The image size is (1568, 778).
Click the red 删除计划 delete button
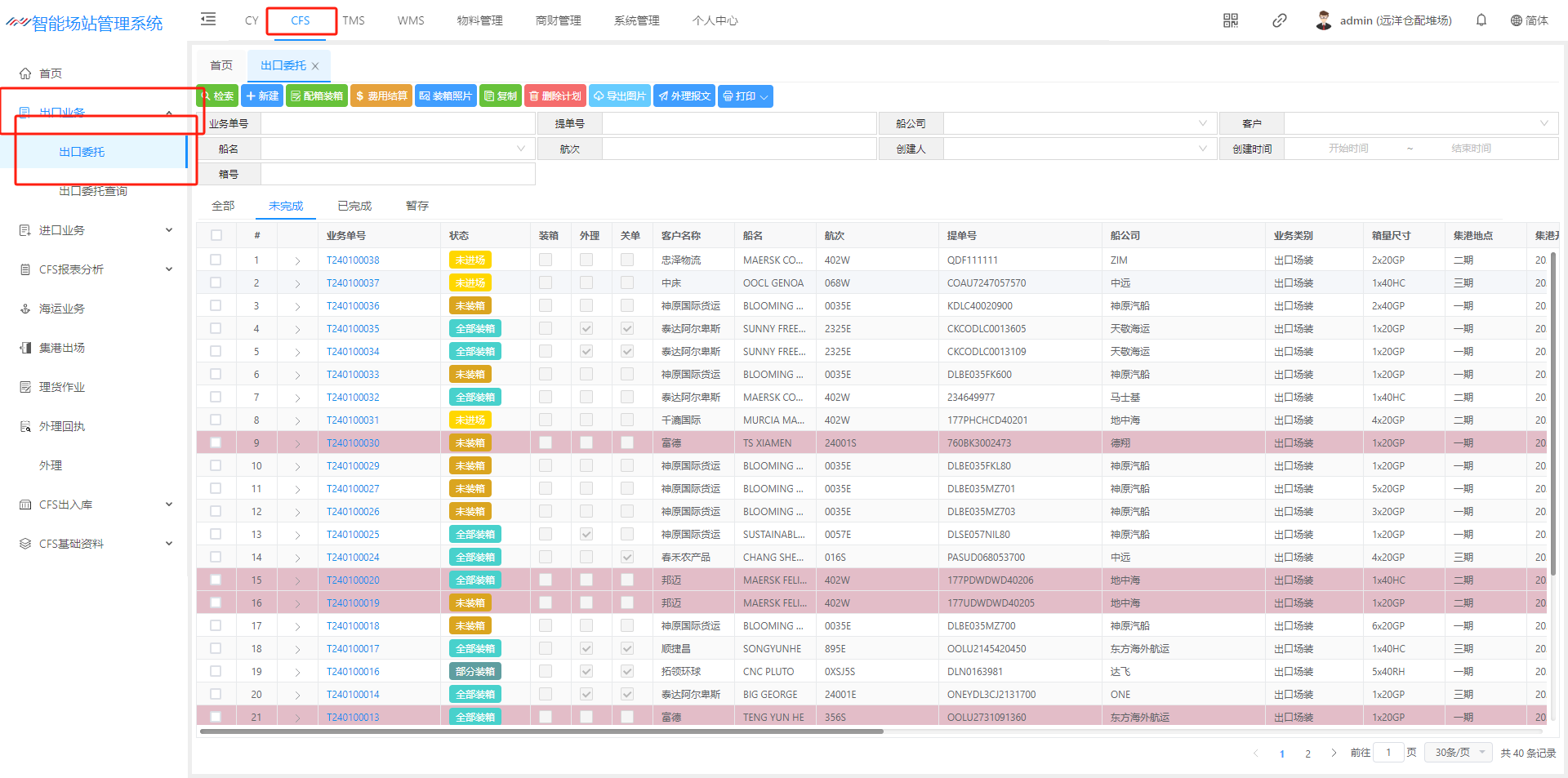pos(555,96)
